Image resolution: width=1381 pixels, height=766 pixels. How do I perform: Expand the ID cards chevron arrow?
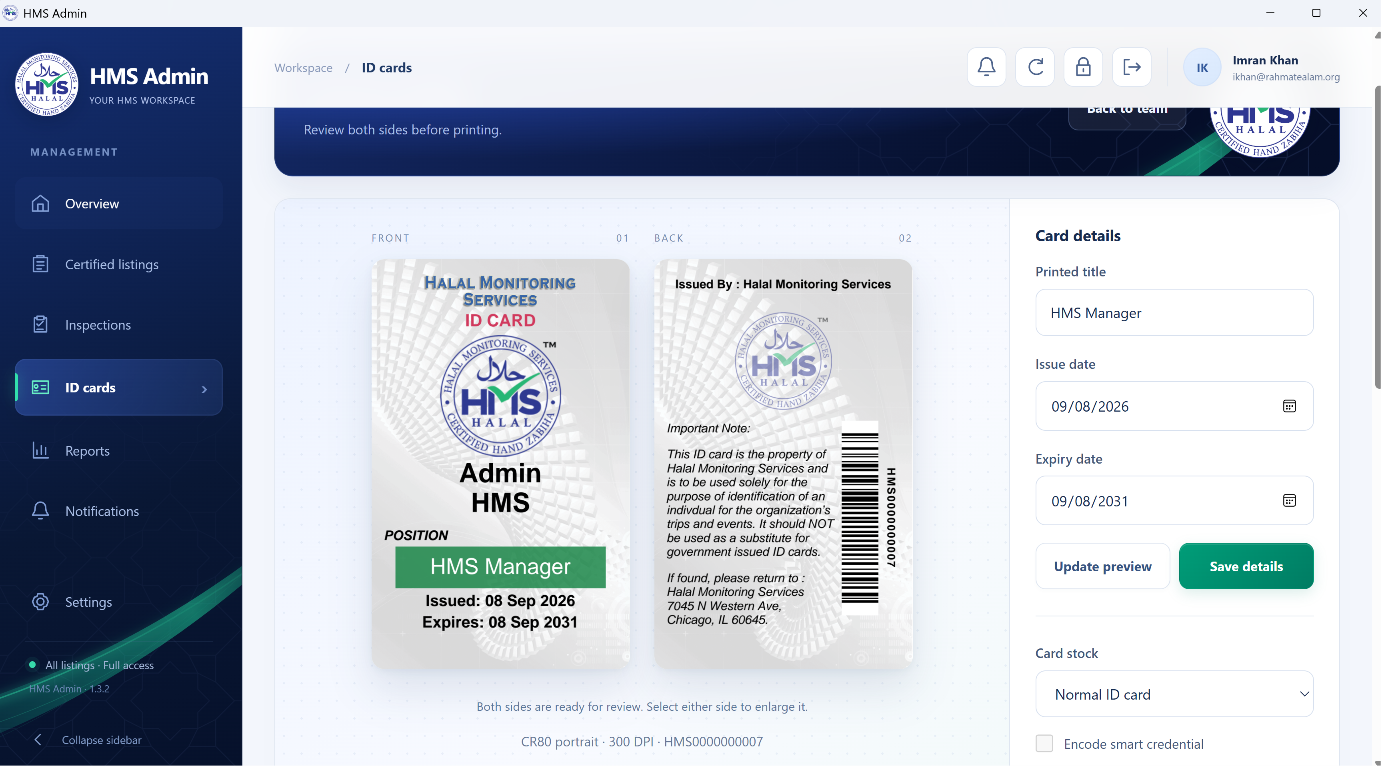pos(204,389)
